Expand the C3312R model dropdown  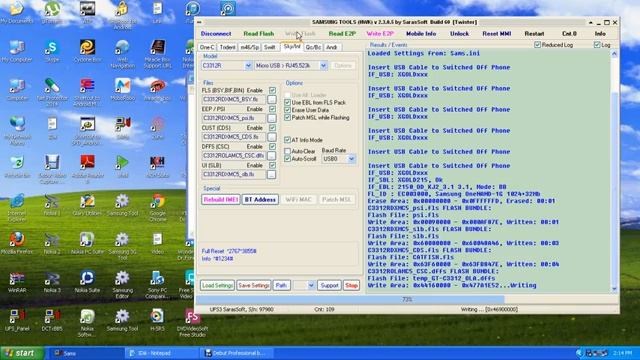(x=248, y=66)
